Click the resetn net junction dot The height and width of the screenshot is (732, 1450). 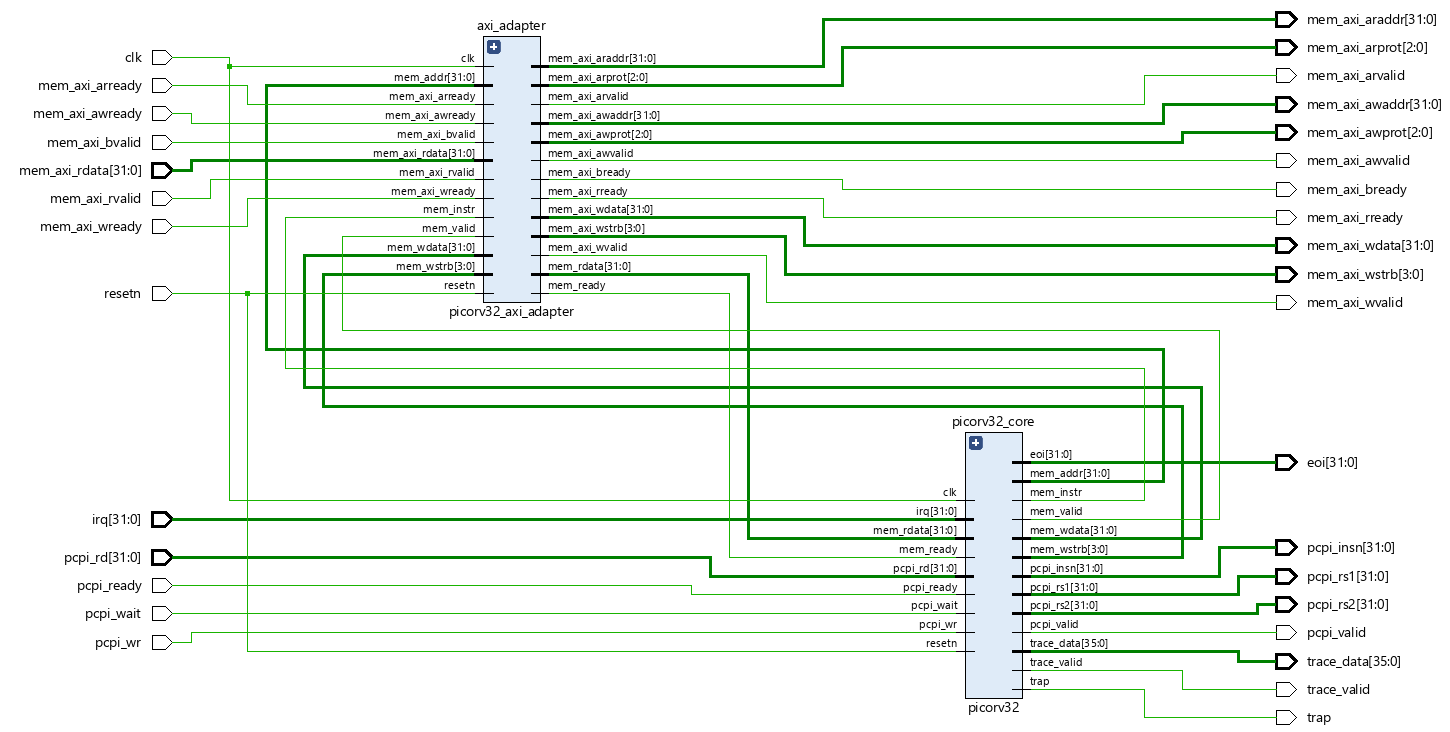pyautogui.click(x=248, y=293)
